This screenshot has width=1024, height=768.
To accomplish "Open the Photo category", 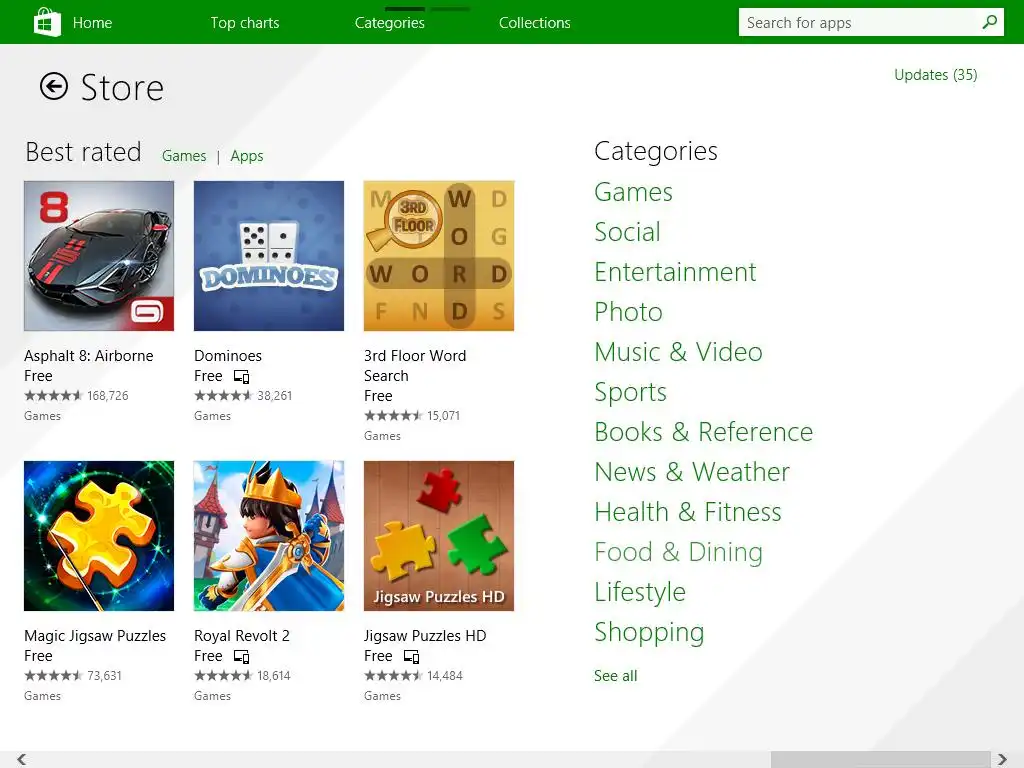I will coord(628,312).
